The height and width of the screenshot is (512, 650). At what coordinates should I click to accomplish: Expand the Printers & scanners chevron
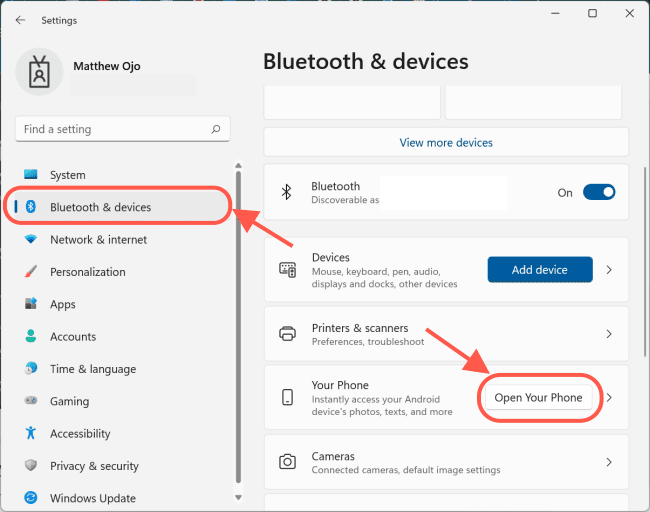click(x=609, y=334)
